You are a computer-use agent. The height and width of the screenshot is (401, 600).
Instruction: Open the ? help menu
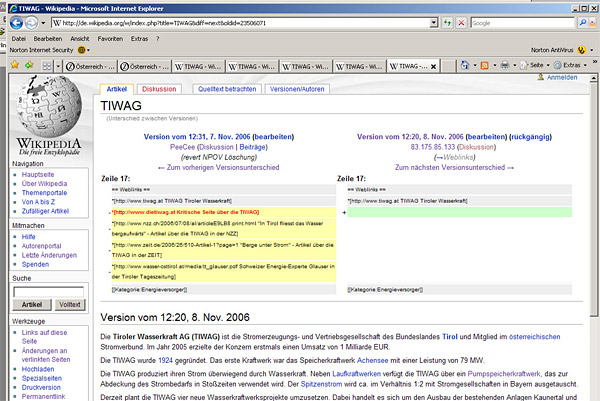[157, 39]
